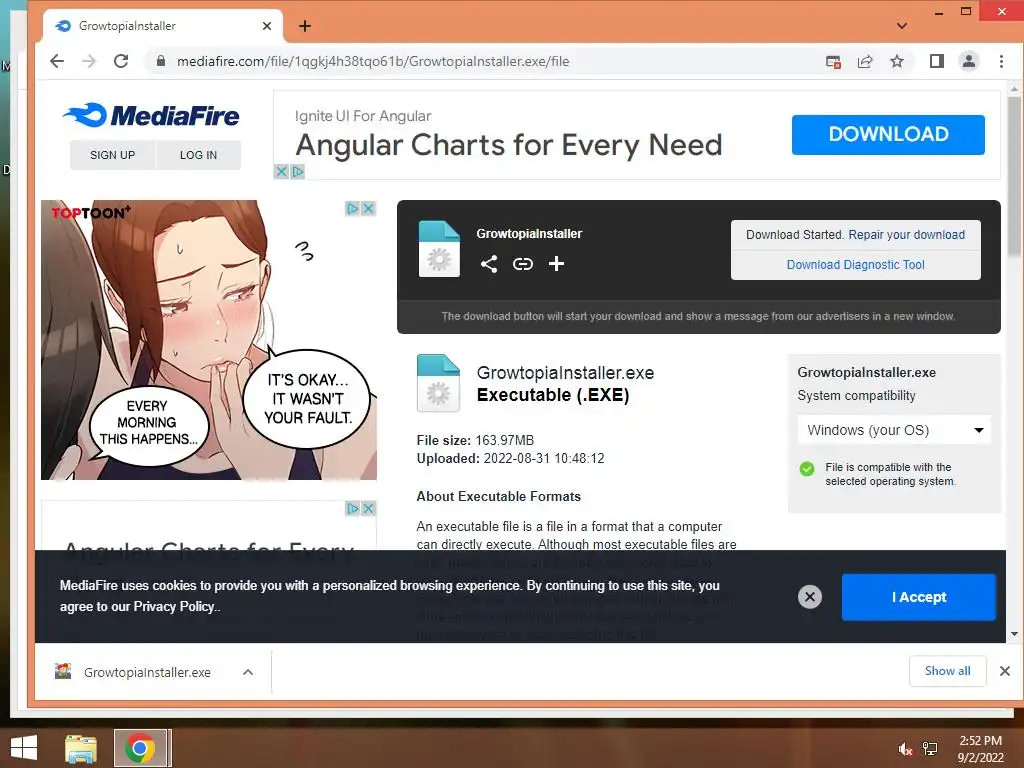Click the SIGN UP button

(x=112, y=155)
